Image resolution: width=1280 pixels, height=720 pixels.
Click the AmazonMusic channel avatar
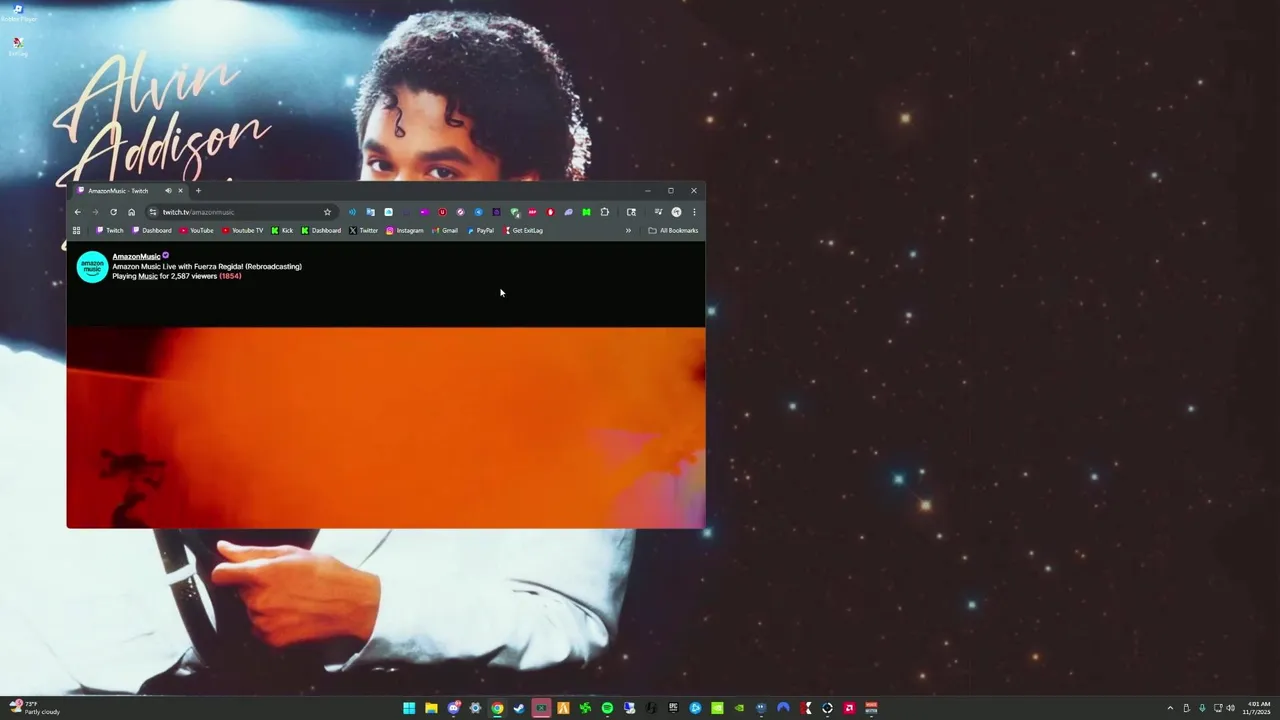(x=92, y=267)
